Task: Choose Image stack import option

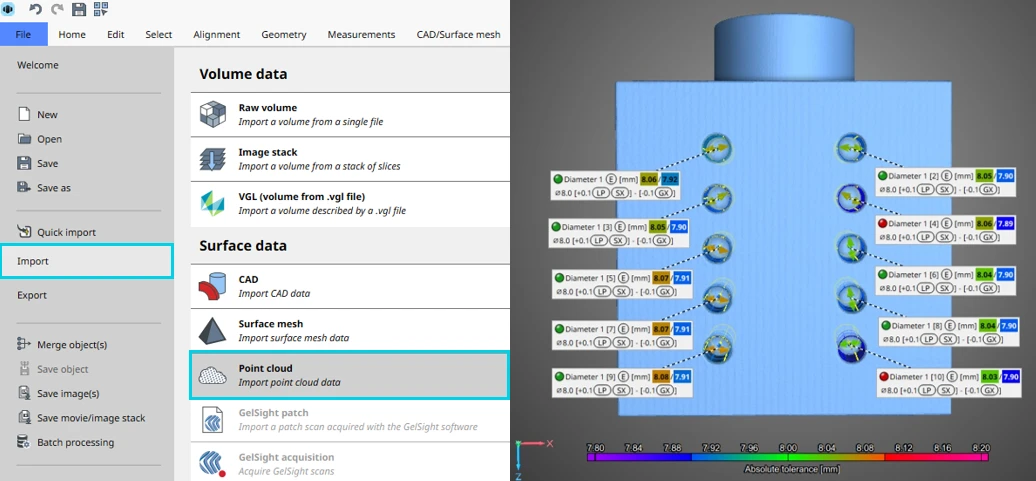Action: click(349, 159)
